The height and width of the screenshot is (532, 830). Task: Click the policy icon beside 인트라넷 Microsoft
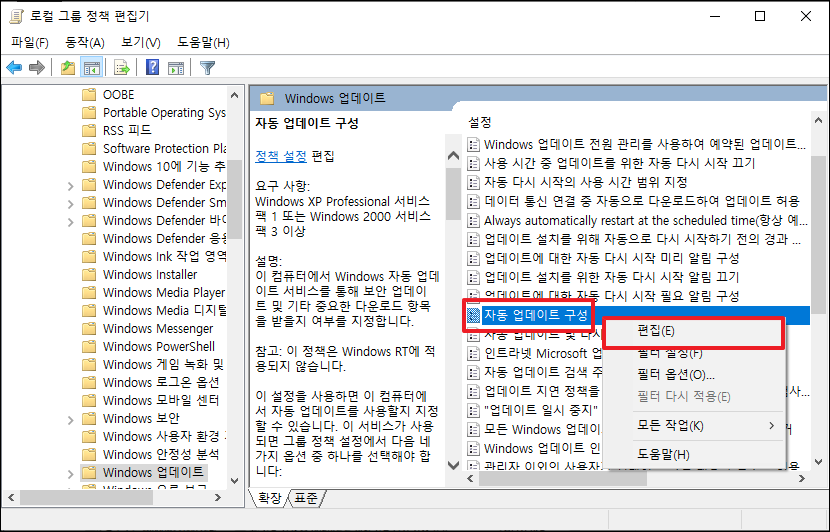click(474, 353)
